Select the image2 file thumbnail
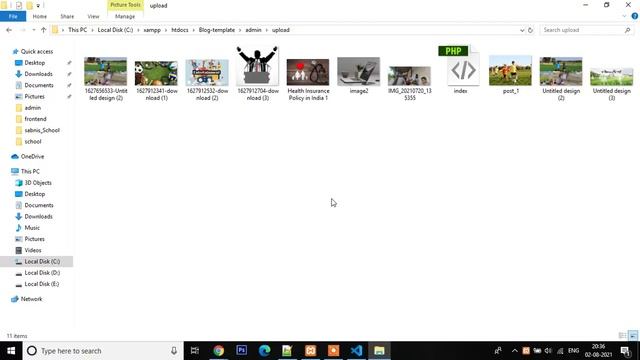This screenshot has width=640, height=360. [x=359, y=76]
